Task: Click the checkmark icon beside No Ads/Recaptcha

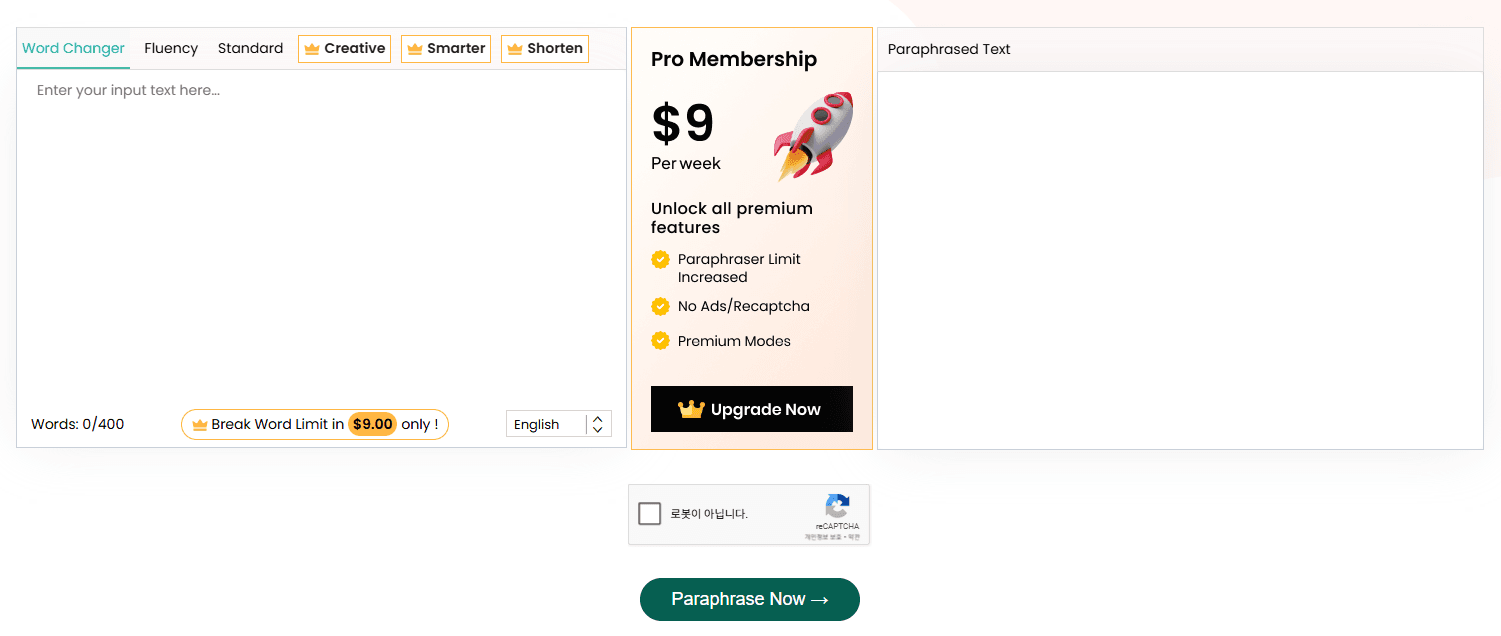Action: coord(661,306)
